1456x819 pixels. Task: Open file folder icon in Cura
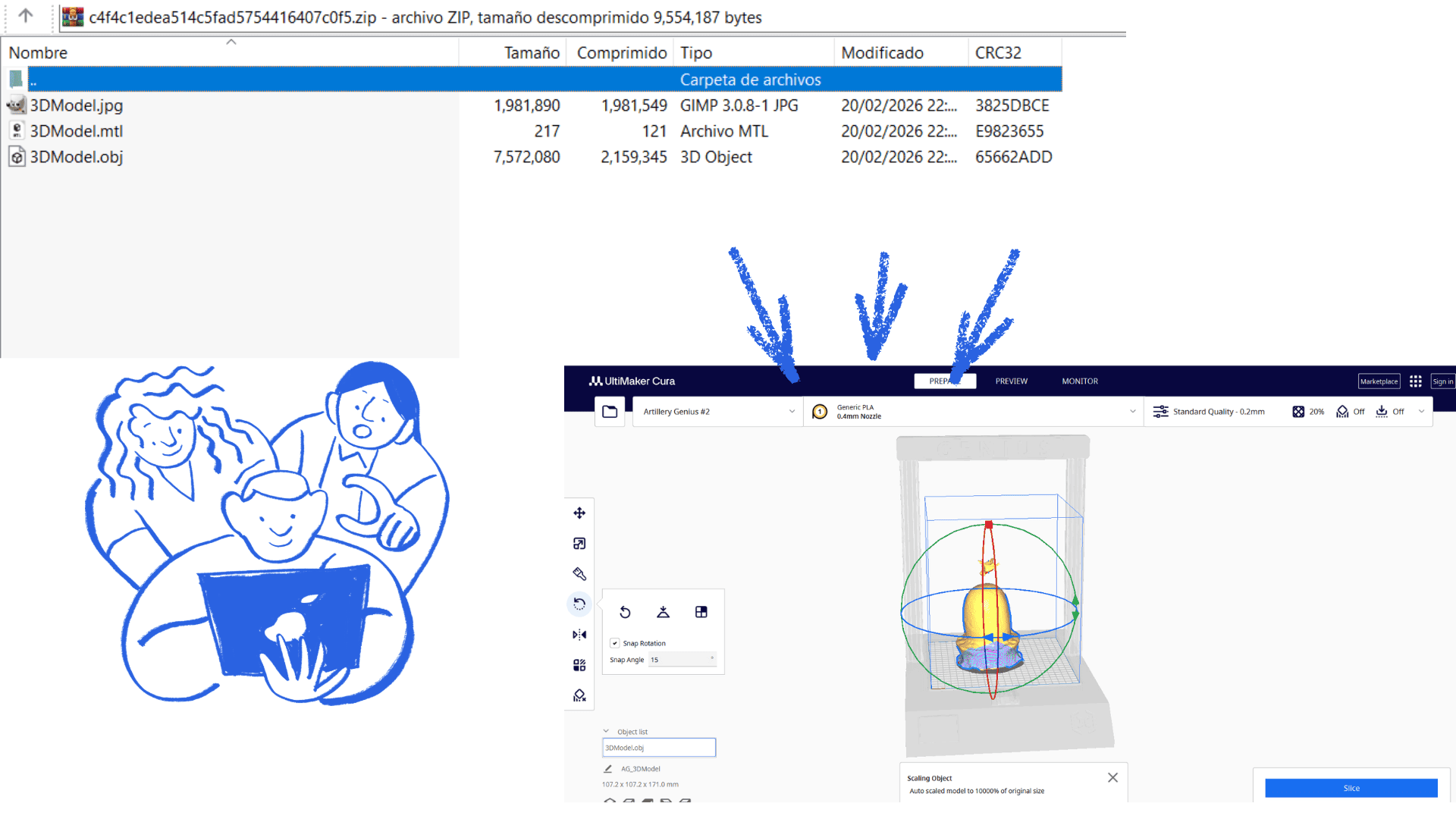tap(610, 412)
